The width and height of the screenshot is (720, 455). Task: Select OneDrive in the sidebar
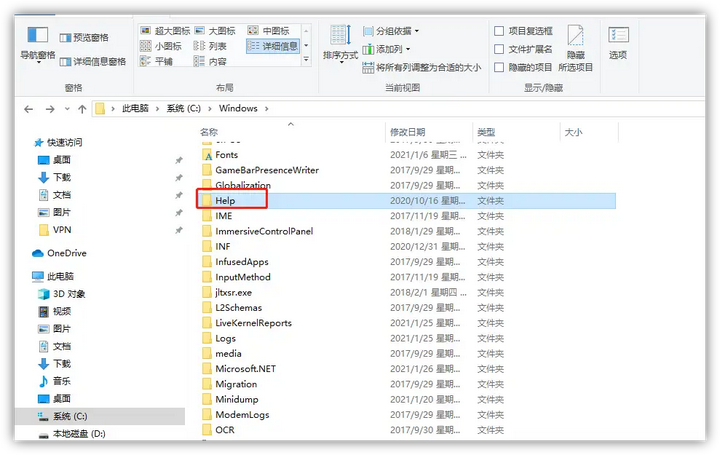pyautogui.click(x=66, y=253)
